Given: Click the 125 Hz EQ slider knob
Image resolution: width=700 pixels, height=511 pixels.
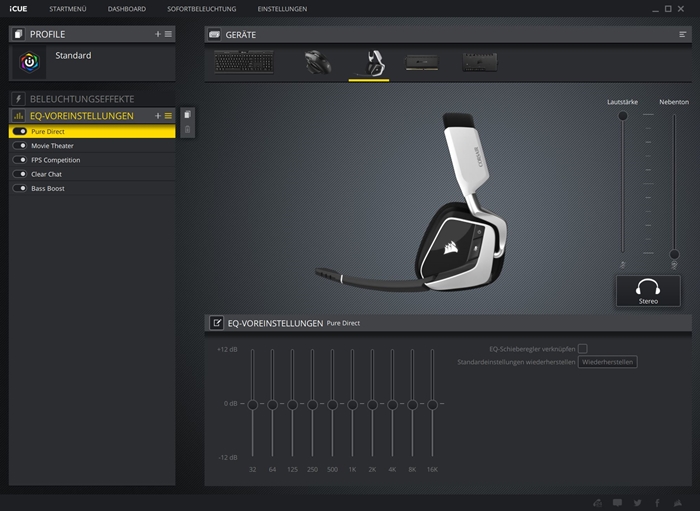Looking at the screenshot, I should (x=292, y=405).
